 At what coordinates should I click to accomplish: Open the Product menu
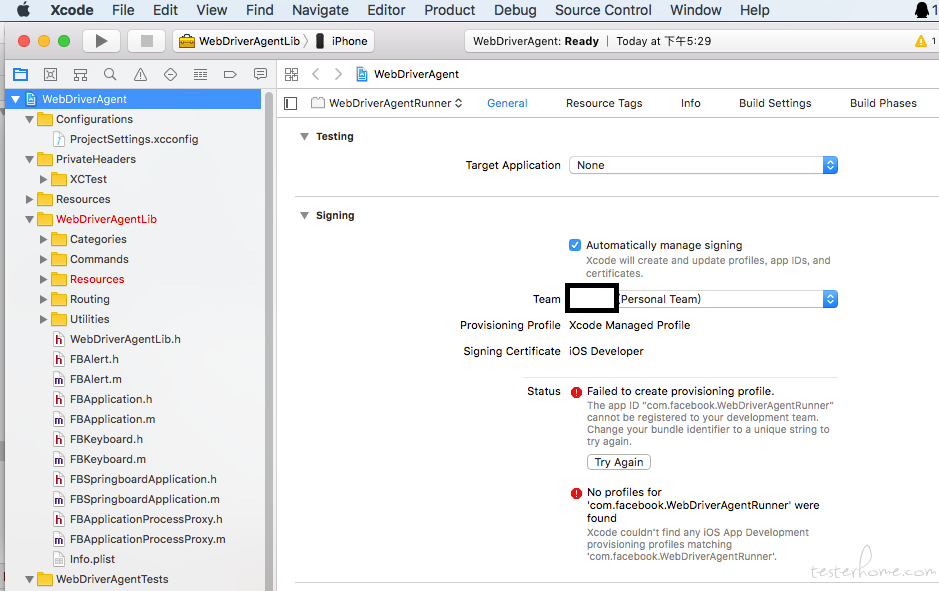[449, 10]
